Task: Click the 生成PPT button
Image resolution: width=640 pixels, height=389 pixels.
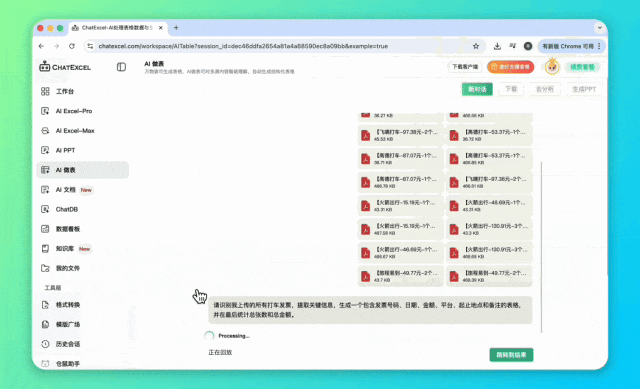Action: pos(584,89)
